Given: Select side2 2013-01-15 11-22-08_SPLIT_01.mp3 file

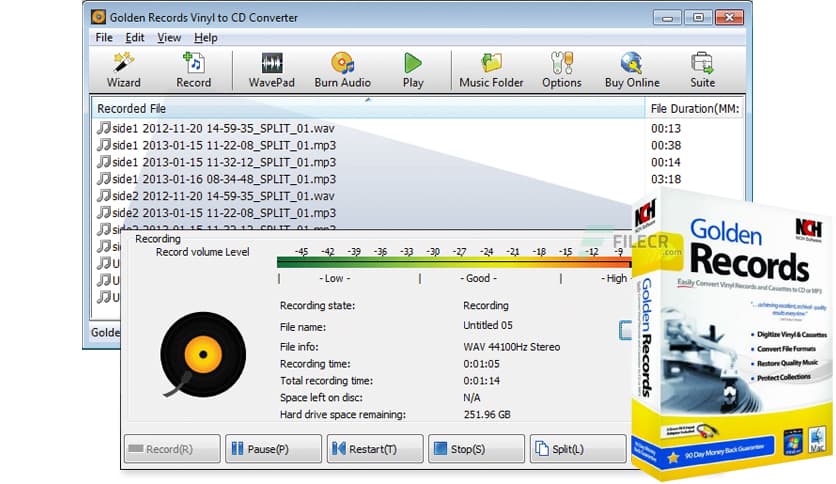Looking at the screenshot, I should coord(216,213).
